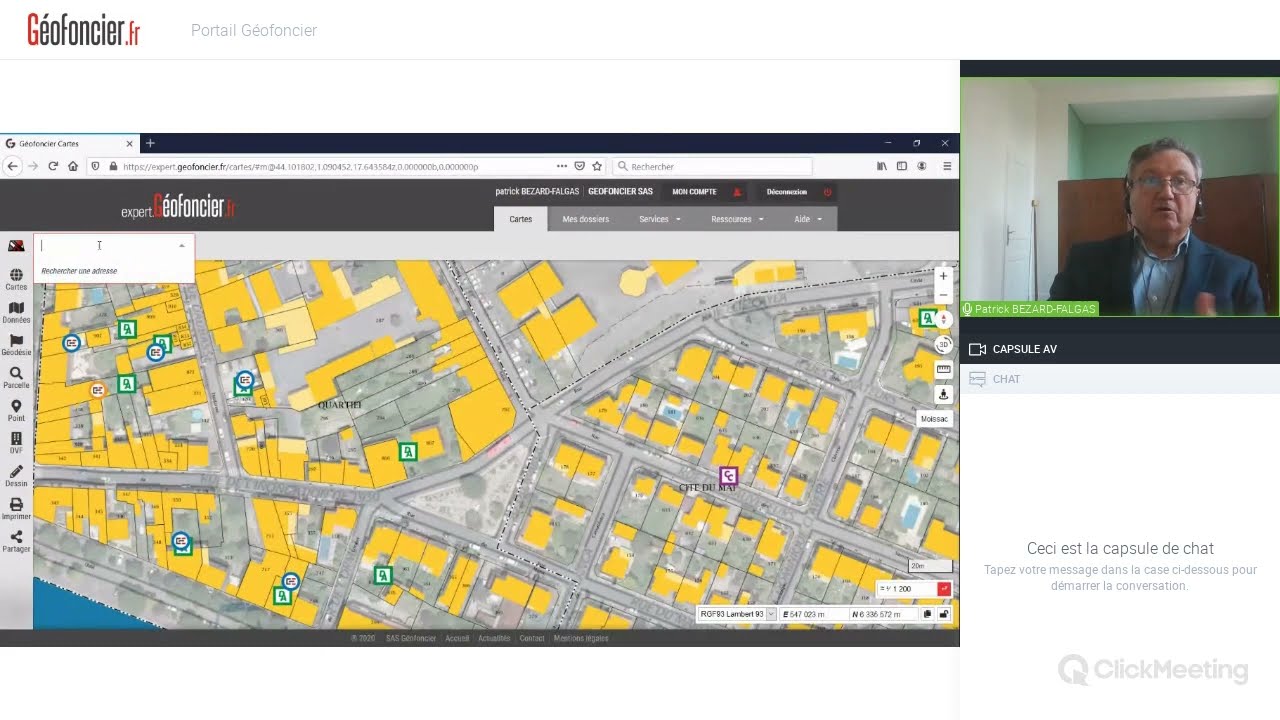Switch to the Cartes tab

pos(521,219)
